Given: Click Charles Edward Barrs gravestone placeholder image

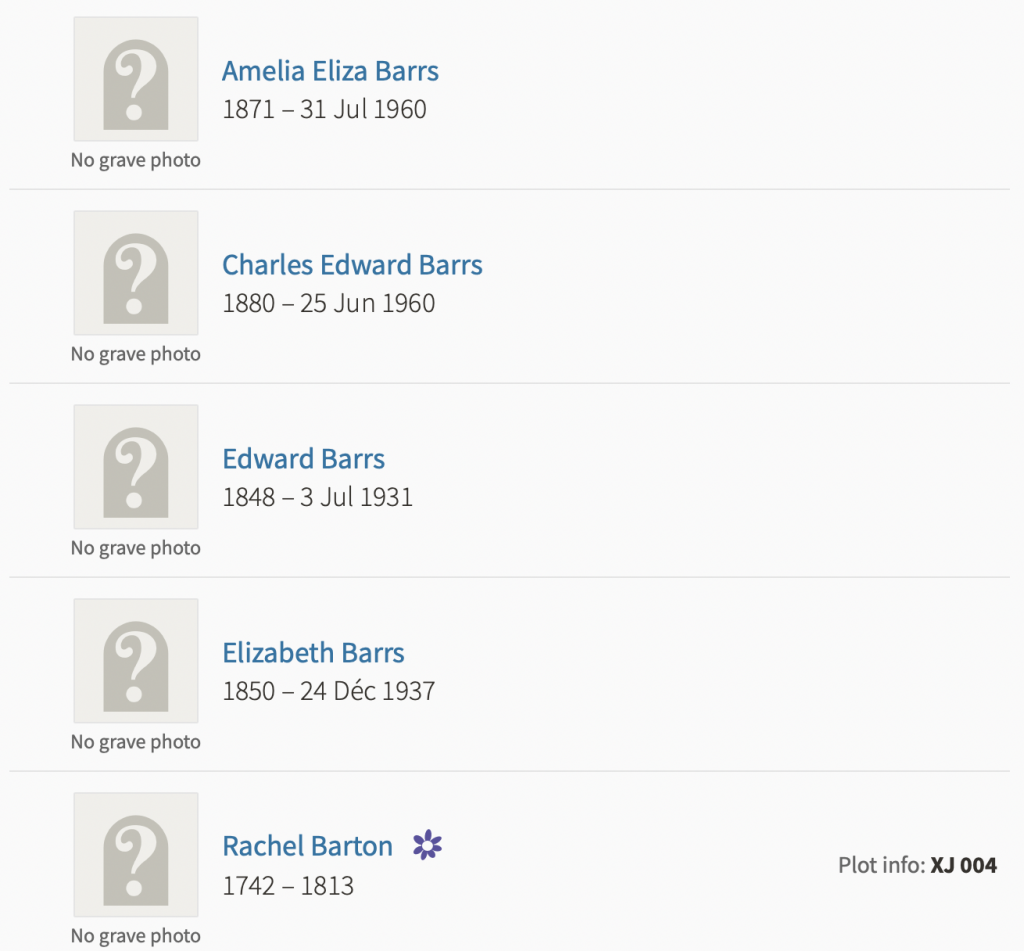Looking at the screenshot, I should click(136, 273).
